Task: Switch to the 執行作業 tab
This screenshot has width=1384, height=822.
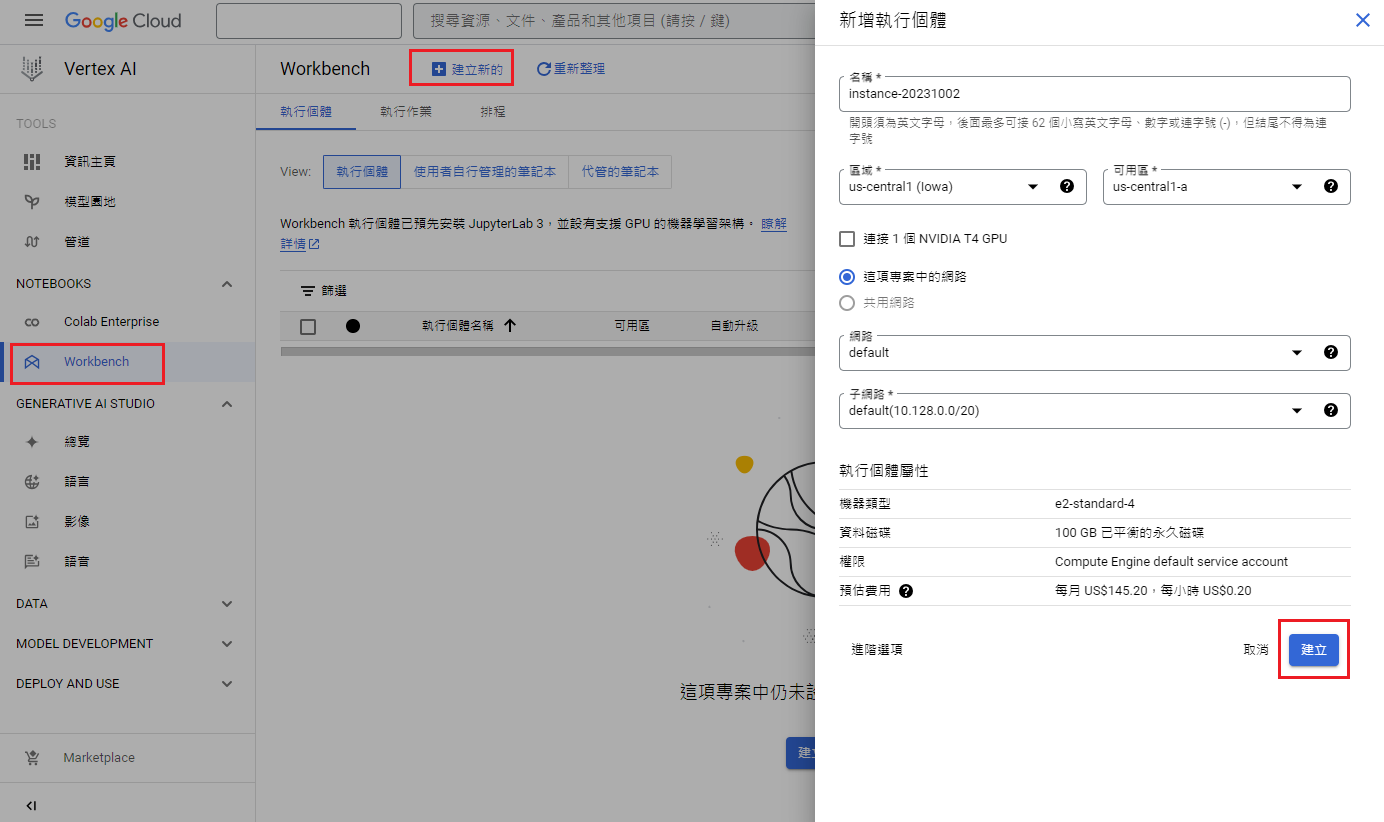Action: click(406, 112)
